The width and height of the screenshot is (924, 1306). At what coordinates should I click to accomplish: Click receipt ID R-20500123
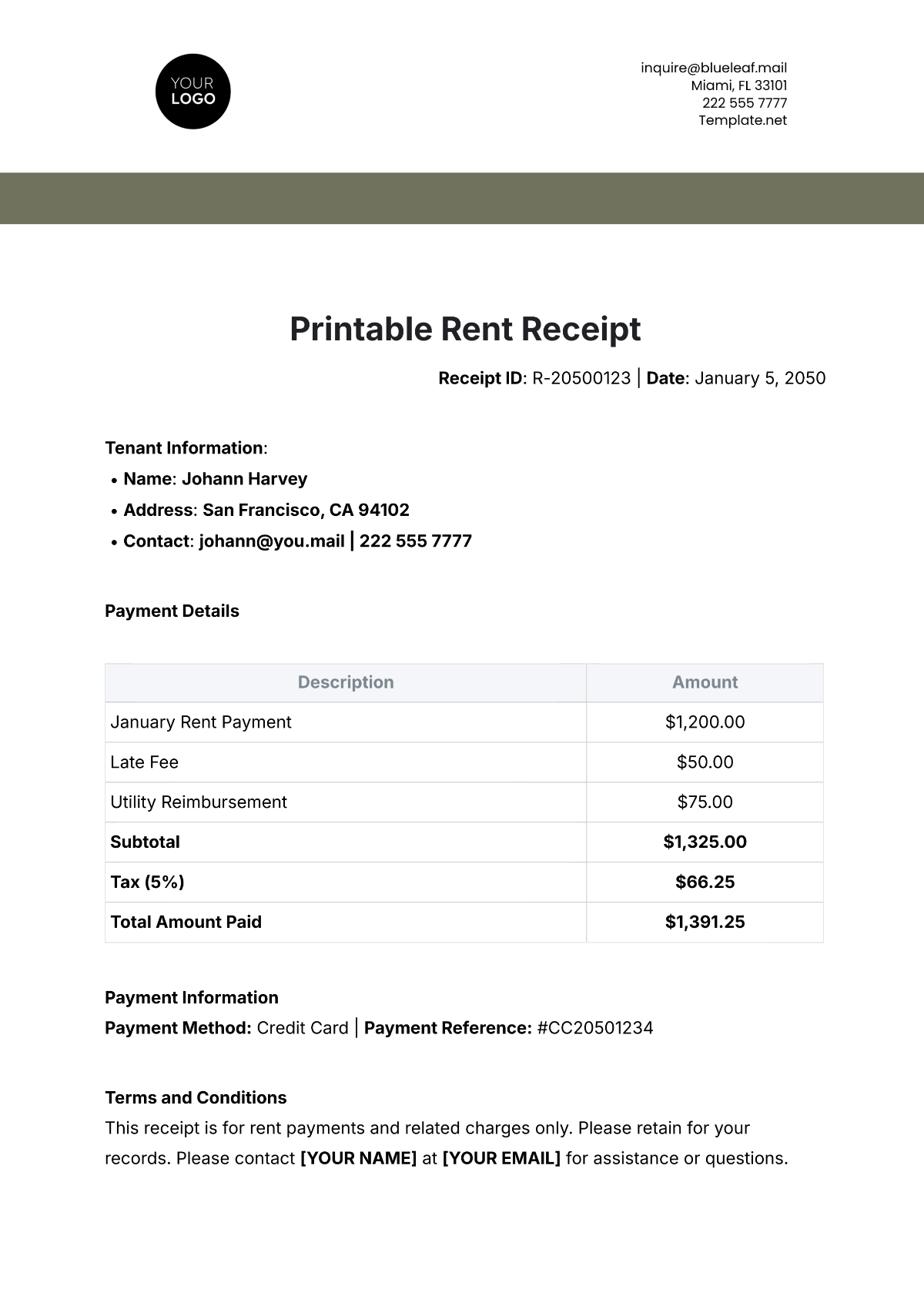581,378
